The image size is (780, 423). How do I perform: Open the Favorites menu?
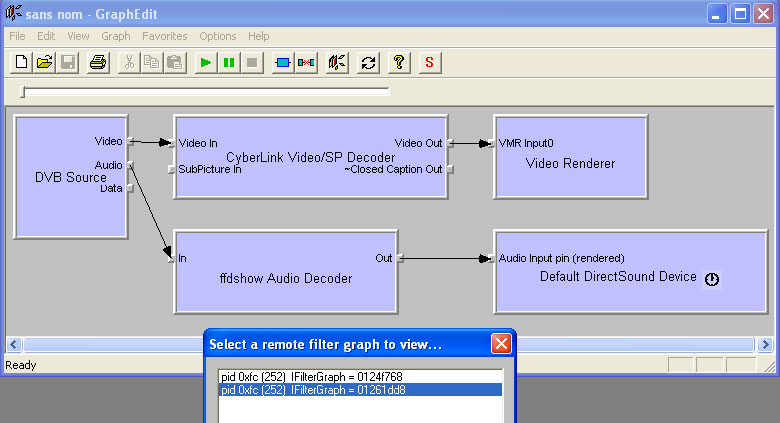(165, 36)
